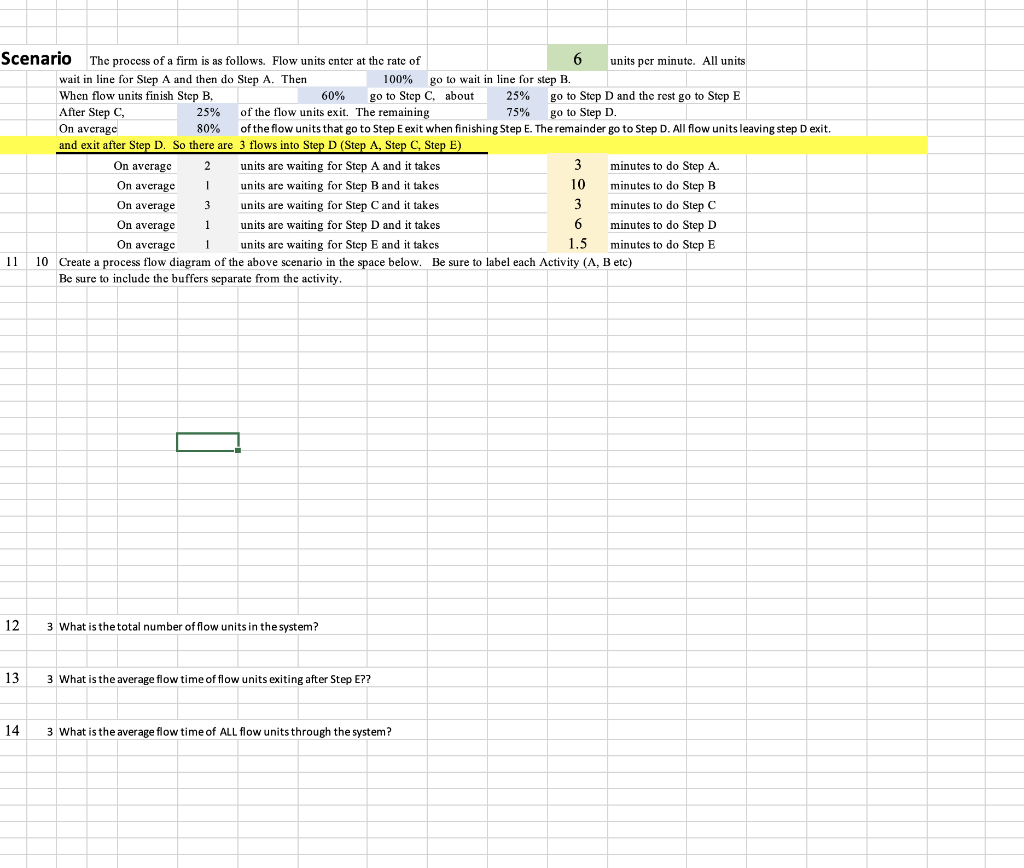Select the '60%' go to Step C cell
Image resolution: width=1024 pixels, height=868 pixels.
point(332,95)
